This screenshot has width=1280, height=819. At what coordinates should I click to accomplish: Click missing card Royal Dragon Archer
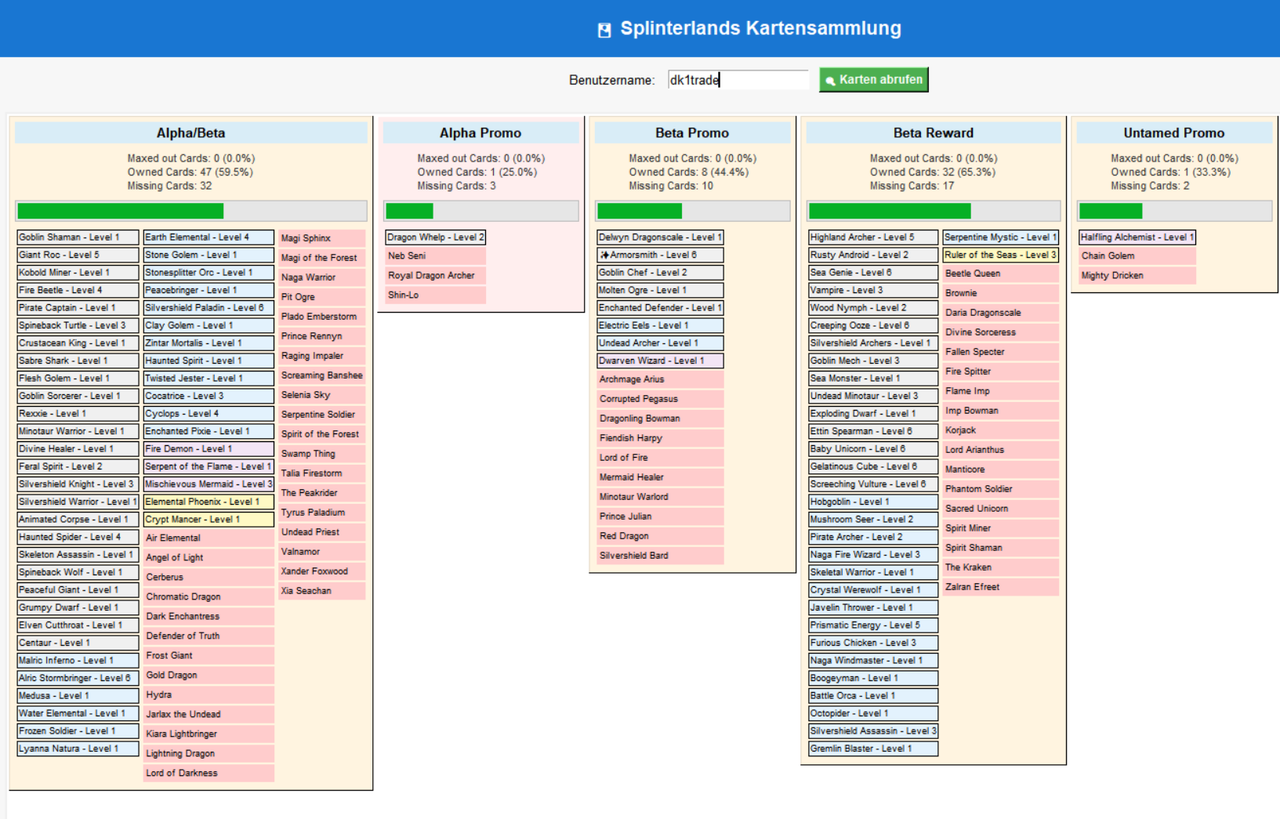point(436,276)
